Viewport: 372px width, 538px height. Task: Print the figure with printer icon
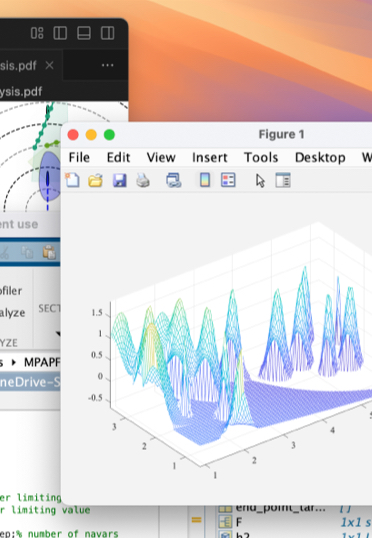[143, 180]
